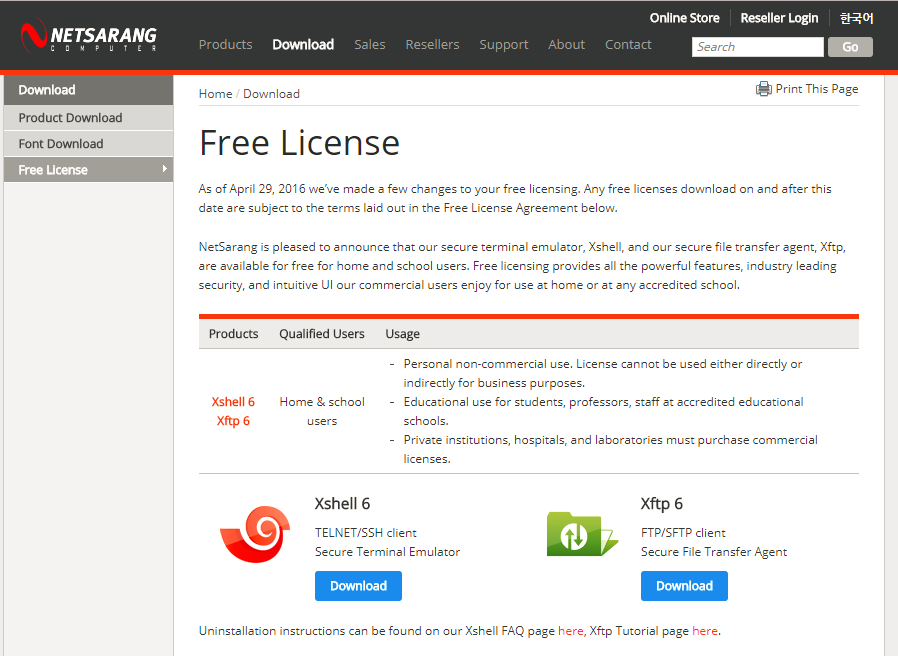Viewport: 898px width, 656px height.
Task: Click the Xshell 6 product heading
Action: [342, 504]
